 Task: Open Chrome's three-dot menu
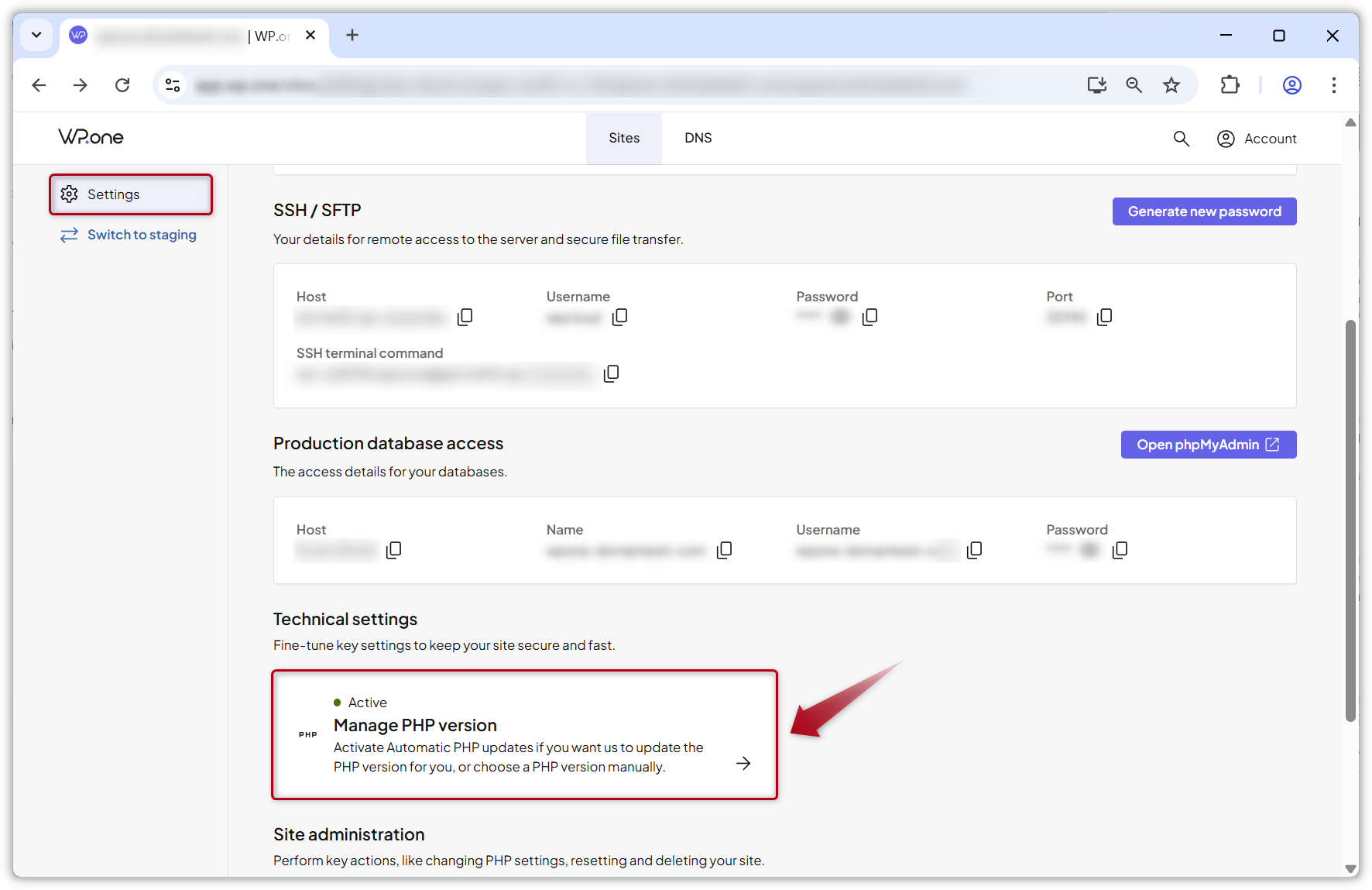tap(1334, 85)
